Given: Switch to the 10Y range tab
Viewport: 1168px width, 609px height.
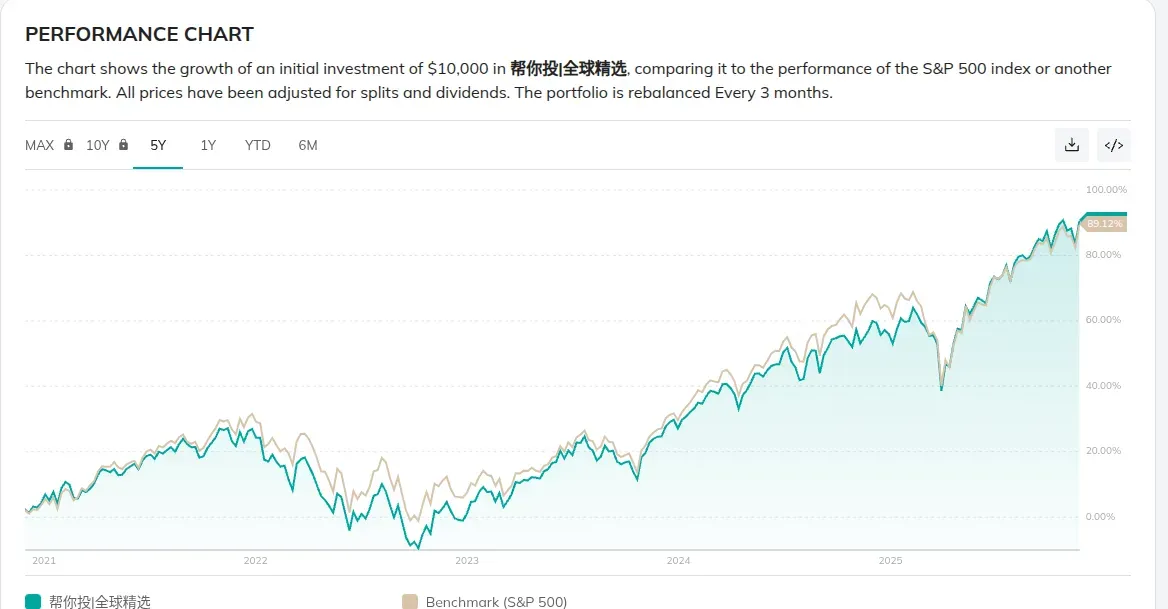Looking at the screenshot, I should [x=97, y=145].
